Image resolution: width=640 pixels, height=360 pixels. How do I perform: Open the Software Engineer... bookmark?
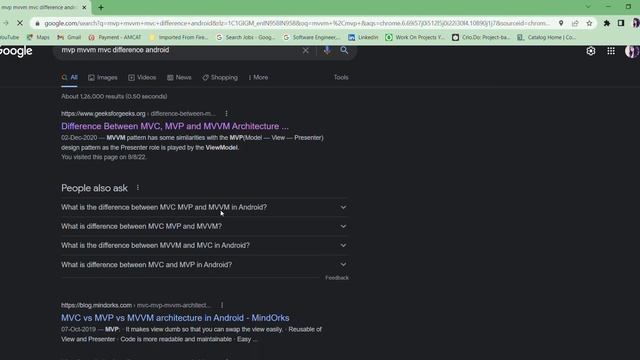(x=311, y=37)
